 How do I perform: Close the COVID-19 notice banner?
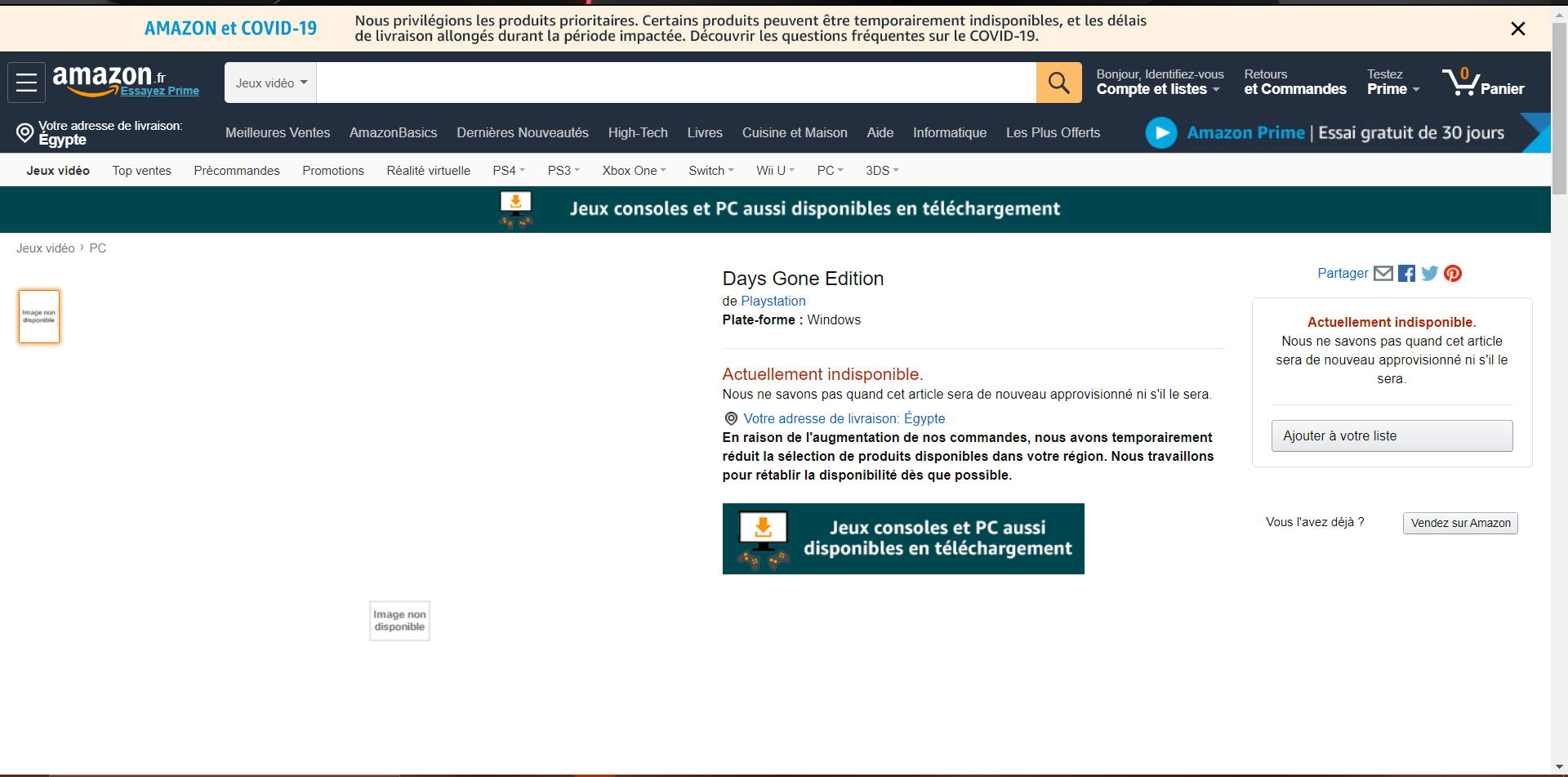pyautogui.click(x=1517, y=29)
